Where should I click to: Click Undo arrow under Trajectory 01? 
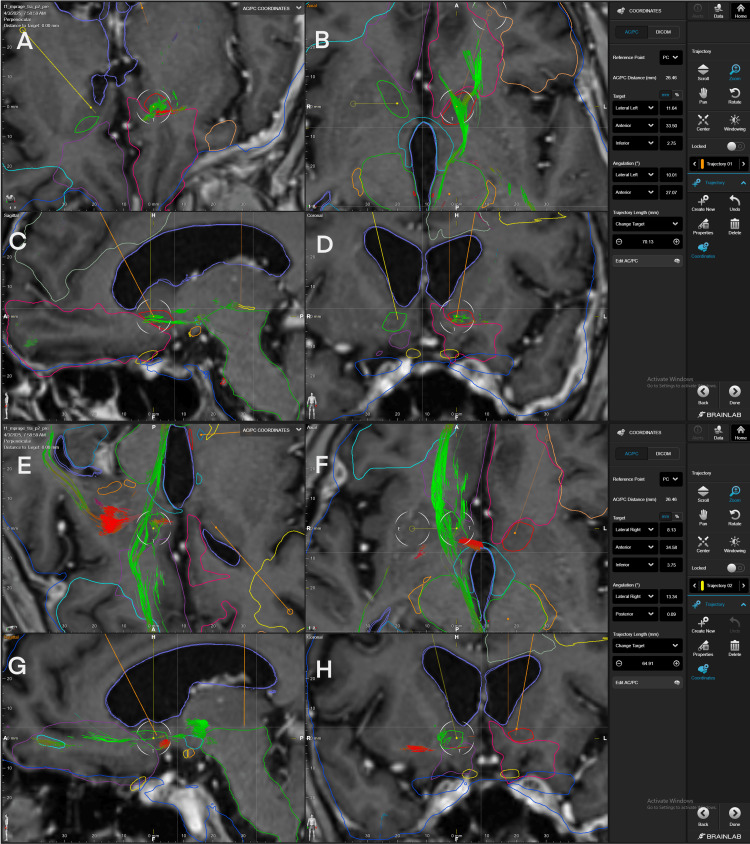point(734,203)
